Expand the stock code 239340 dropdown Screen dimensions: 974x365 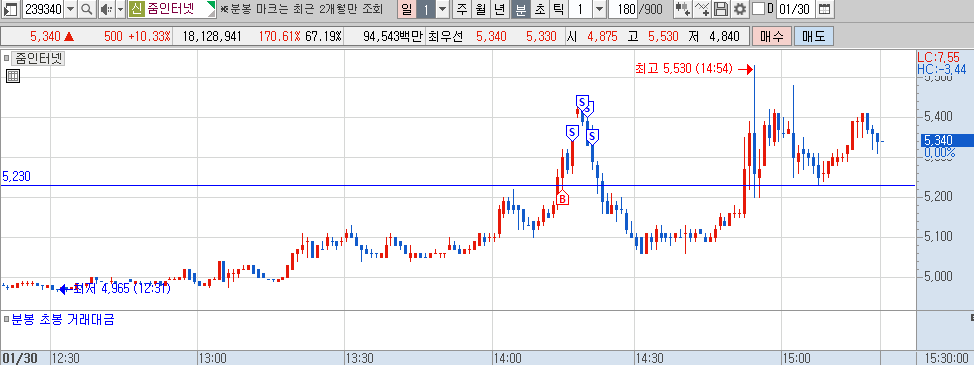(x=70, y=9)
